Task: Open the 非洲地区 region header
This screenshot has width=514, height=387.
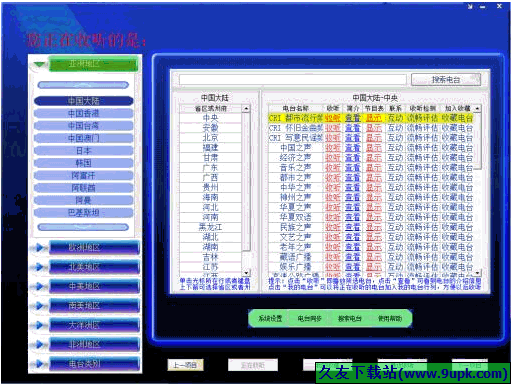Action: (94, 344)
